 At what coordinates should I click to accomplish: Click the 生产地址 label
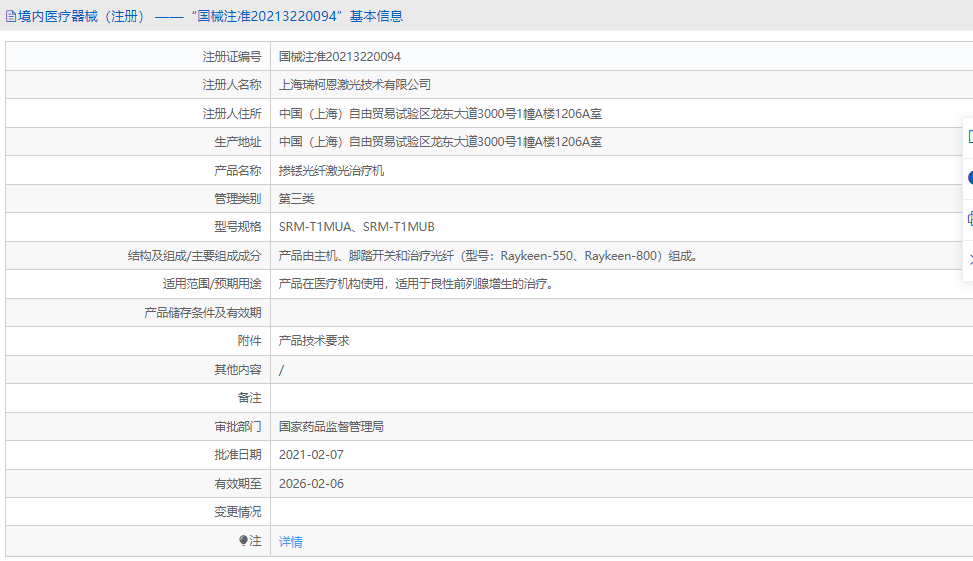click(238, 141)
